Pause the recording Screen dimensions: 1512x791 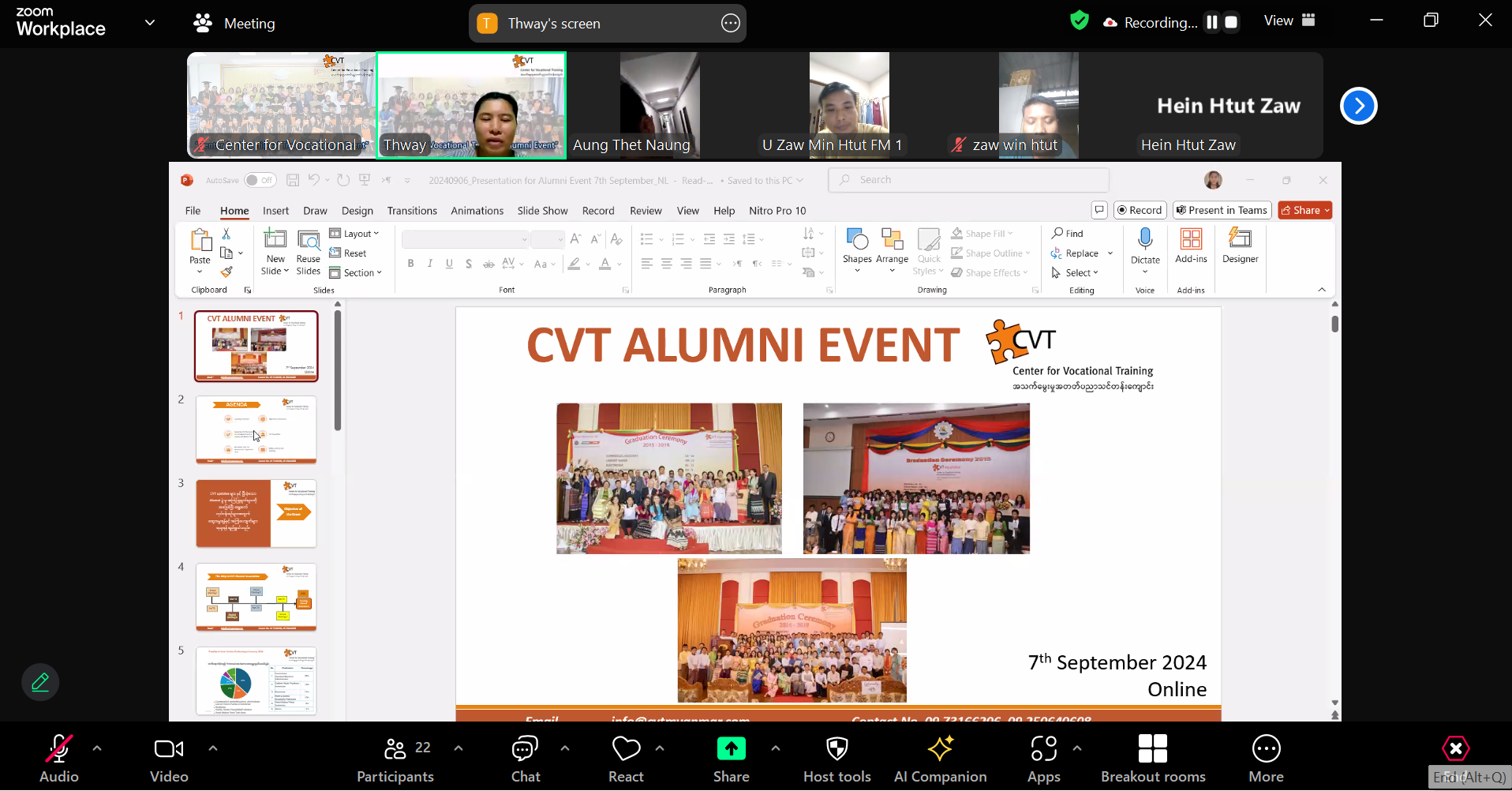point(1212,22)
